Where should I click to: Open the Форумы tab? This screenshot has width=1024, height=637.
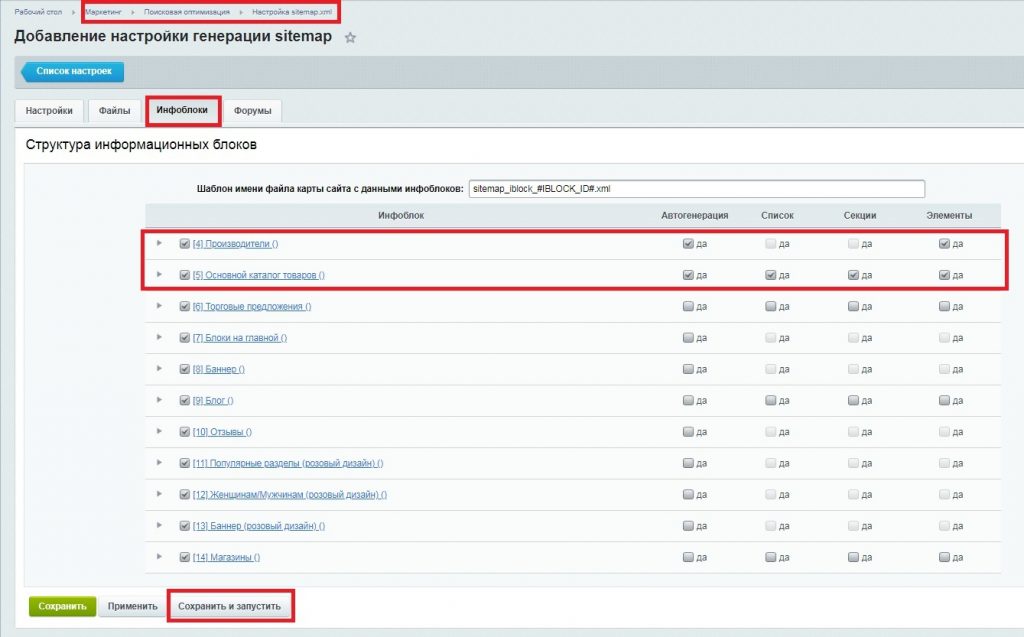tap(252, 110)
